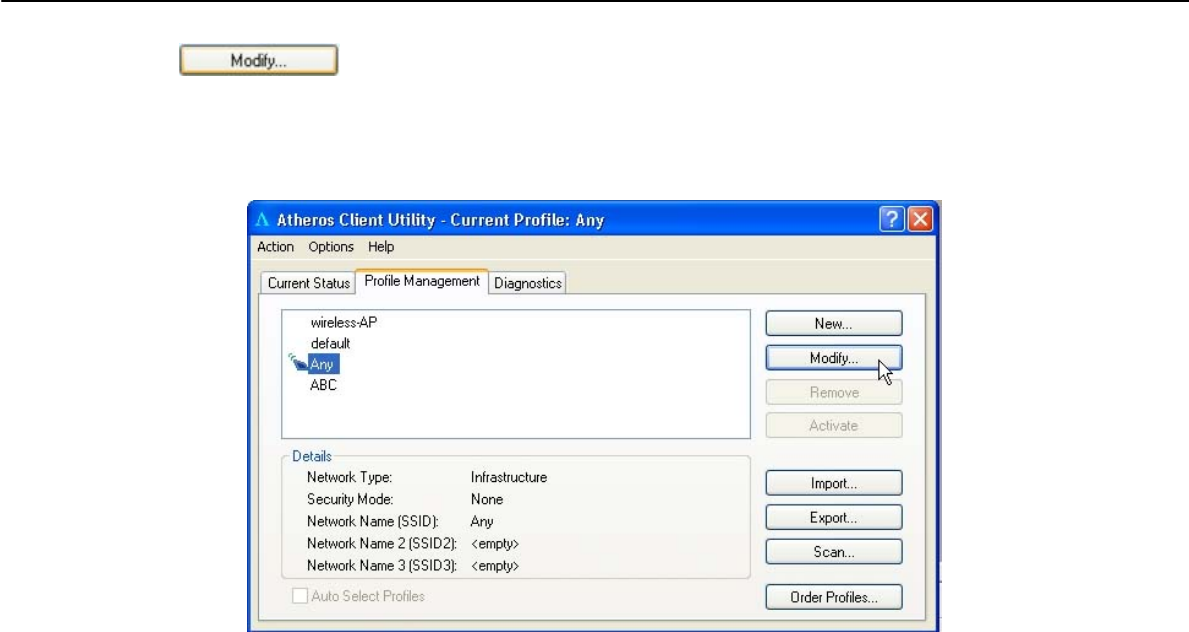The image size is (1189, 632).
Task: Click the active connection icon beside Any
Action: point(297,363)
